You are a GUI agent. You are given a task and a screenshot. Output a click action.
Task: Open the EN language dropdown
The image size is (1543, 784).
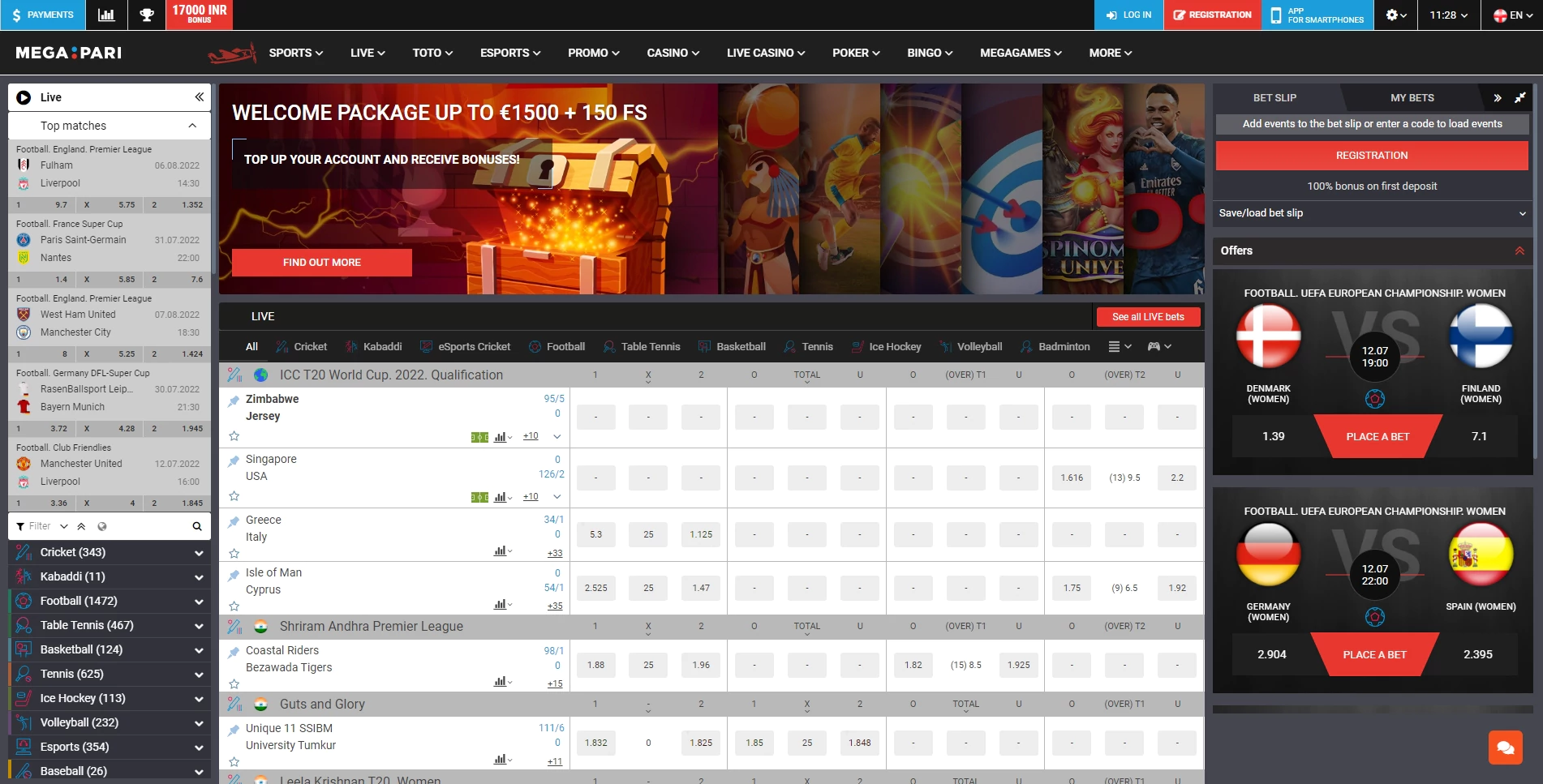point(1513,15)
